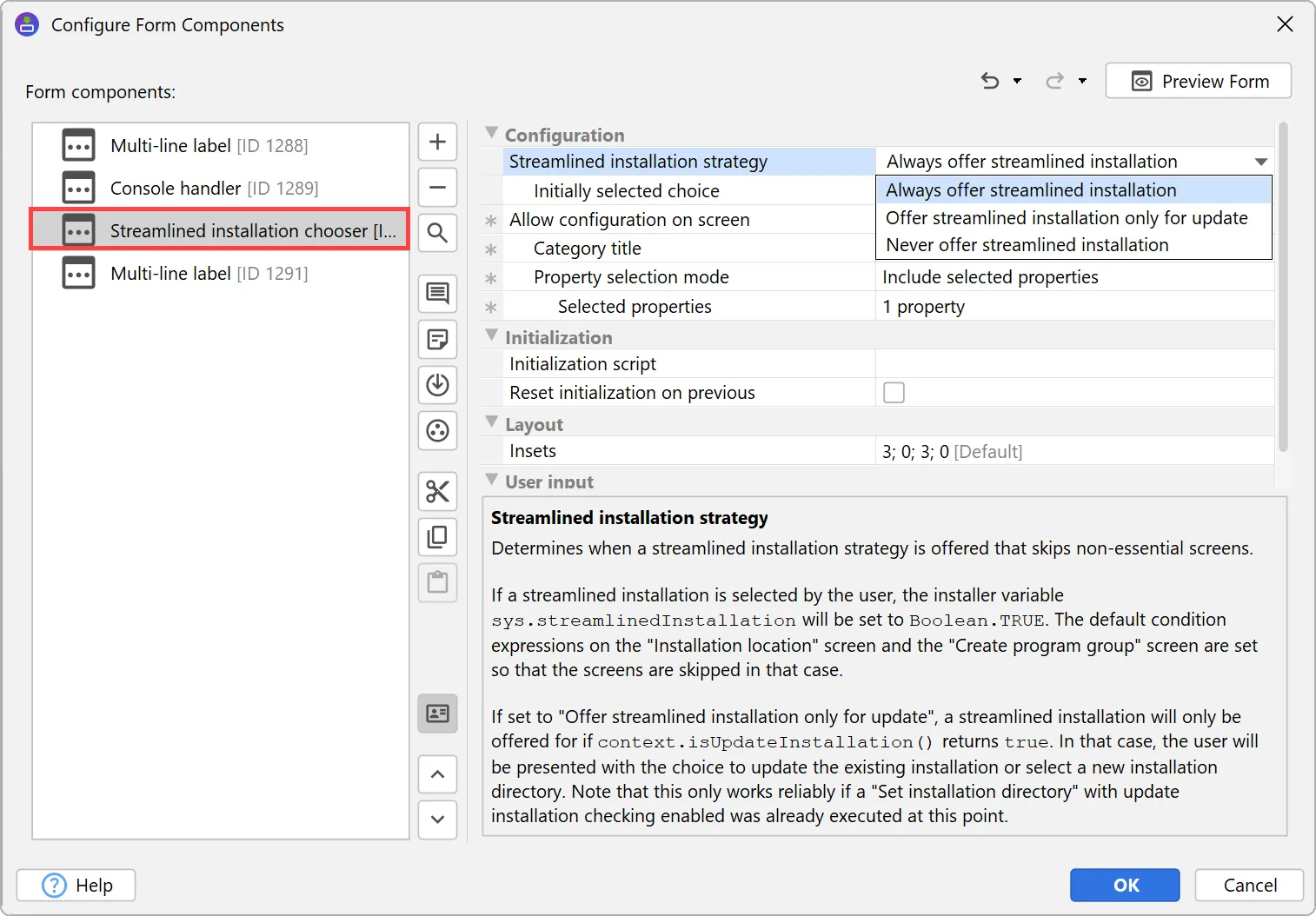
Task: Click the Preview Form button
Action: click(x=1198, y=81)
